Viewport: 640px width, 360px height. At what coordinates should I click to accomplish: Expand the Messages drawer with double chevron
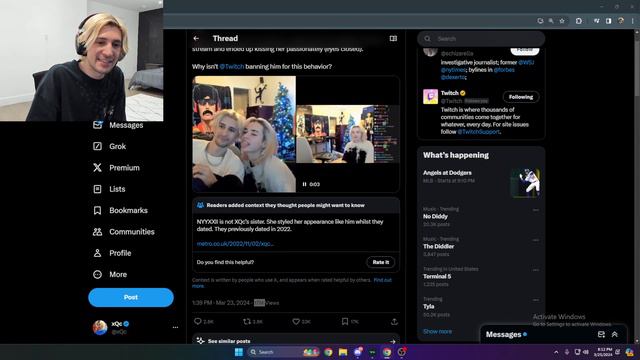[x=615, y=334]
